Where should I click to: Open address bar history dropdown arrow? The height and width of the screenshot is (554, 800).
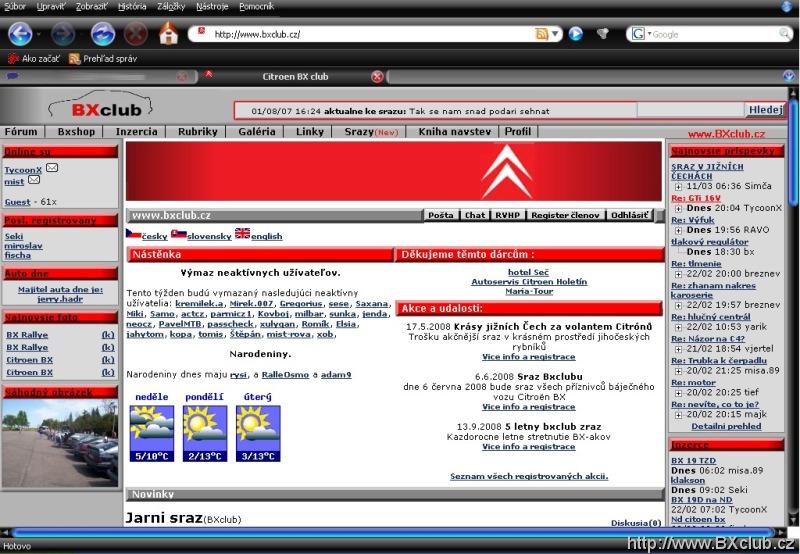click(x=555, y=34)
